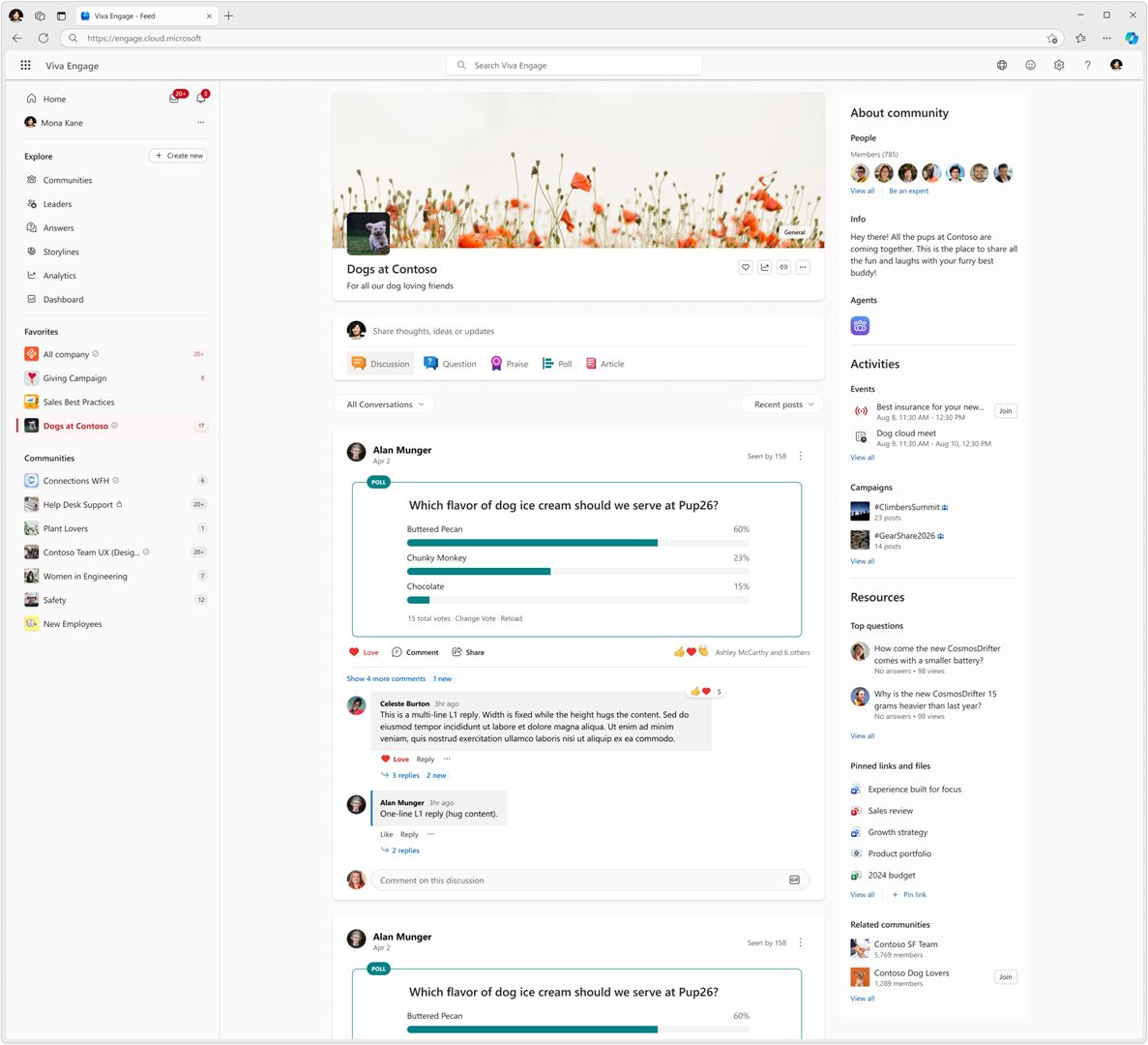This screenshot has height=1045, width=1148.
Task: Click Be an expert link
Action: pyautogui.click(x=908, y=192)
